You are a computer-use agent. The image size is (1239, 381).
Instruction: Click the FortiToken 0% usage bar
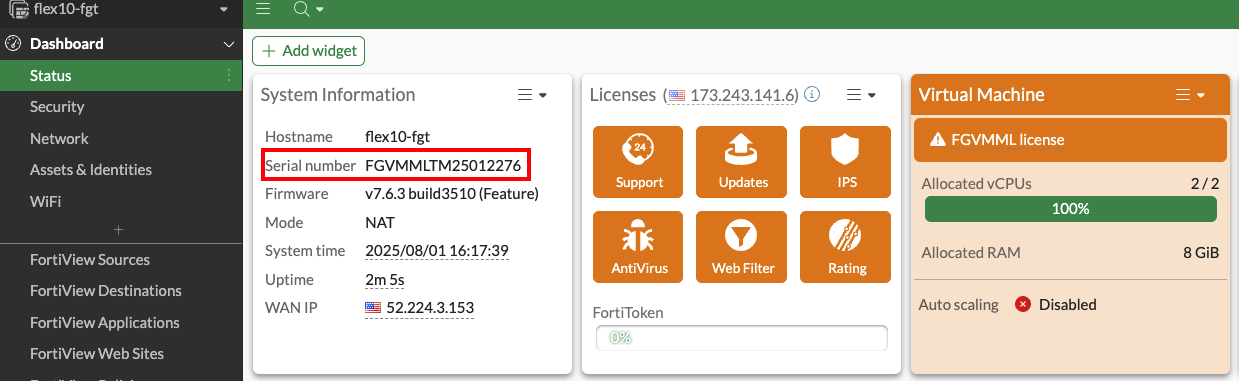click(742, 338)
